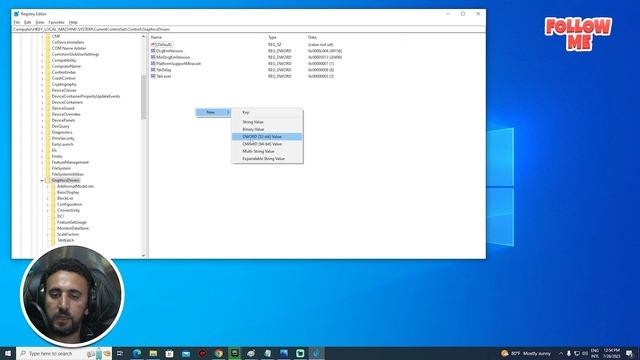This screenshot has height=360, width=640.
Task: Select the COM Name Arbiter key
Action: [x=69, y=48]
